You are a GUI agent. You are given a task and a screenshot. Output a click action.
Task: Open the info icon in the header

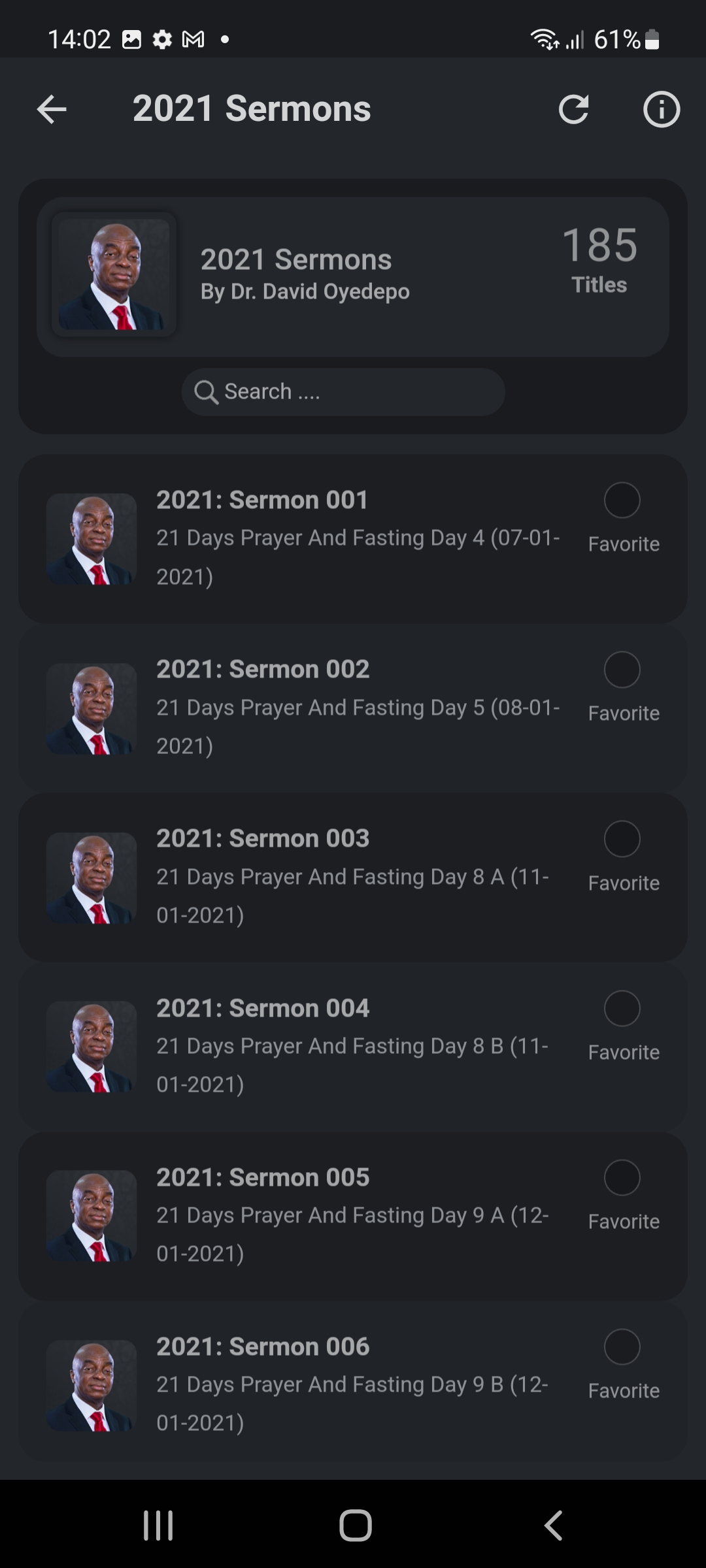point(661,109)
